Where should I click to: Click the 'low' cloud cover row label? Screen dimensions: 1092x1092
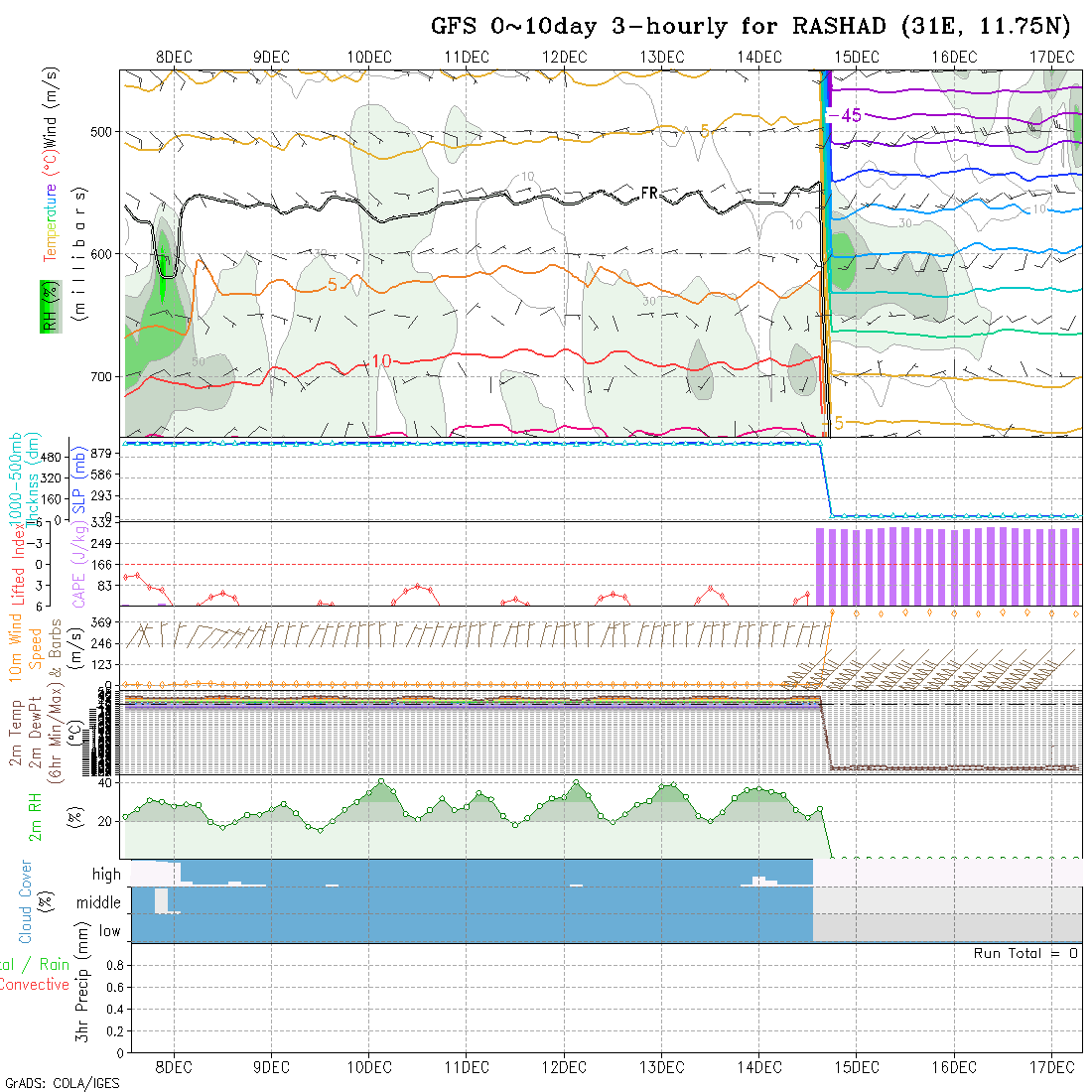(109, 931)
